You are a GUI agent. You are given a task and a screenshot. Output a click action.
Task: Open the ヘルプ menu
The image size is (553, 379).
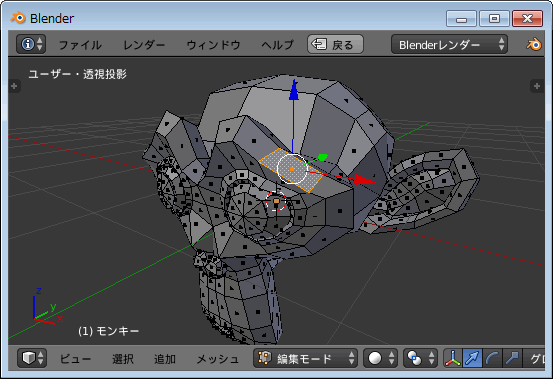pyautogui.click(x=278, y=45)
